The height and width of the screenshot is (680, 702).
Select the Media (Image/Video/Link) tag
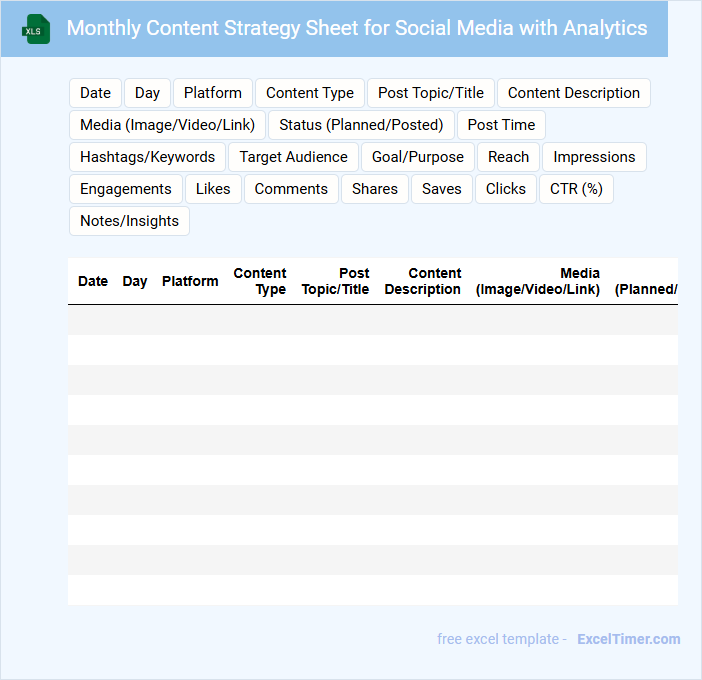(x=168, y=125)
